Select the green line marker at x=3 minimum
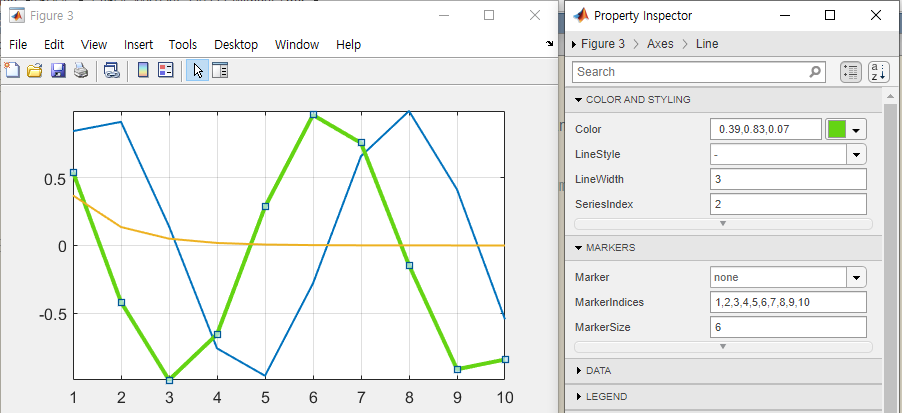This screenshot has width=902, height=413. pyautogui.click(x=169, y=380)
